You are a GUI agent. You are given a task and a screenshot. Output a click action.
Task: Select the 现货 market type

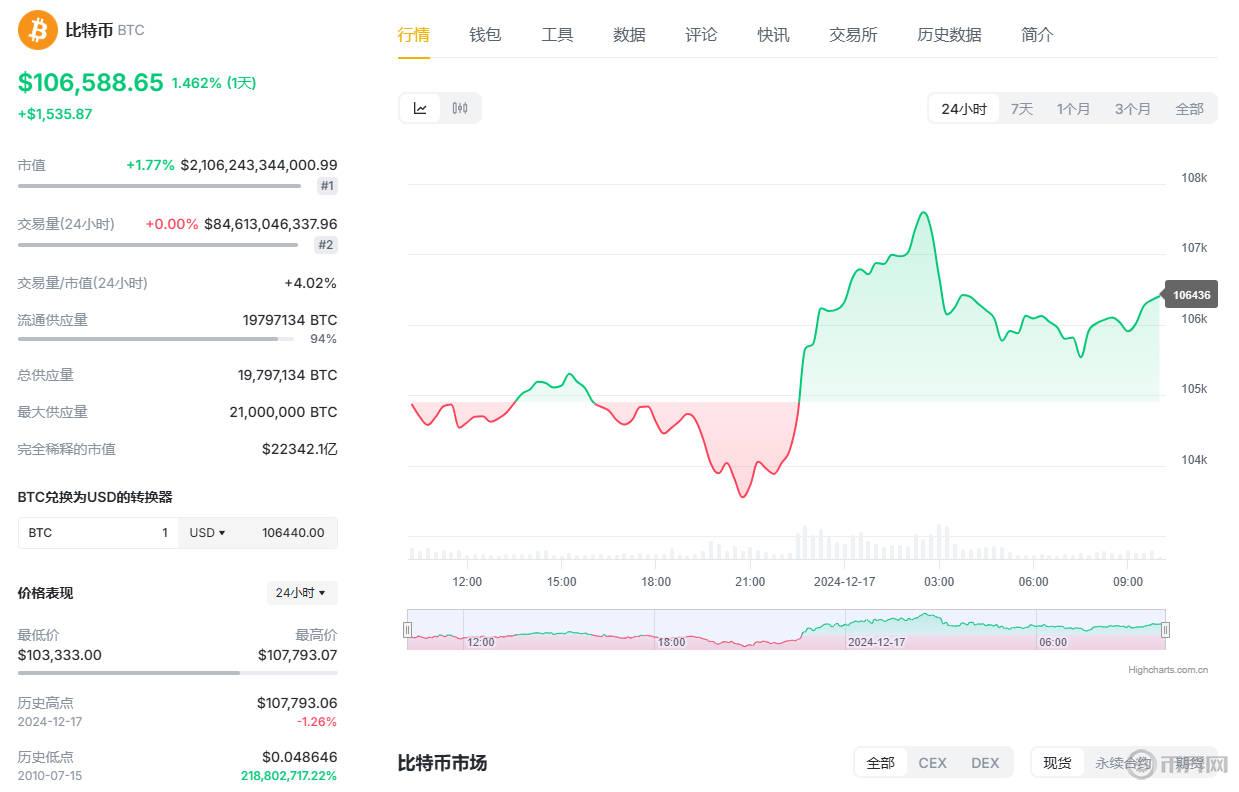click(1057, 763)
